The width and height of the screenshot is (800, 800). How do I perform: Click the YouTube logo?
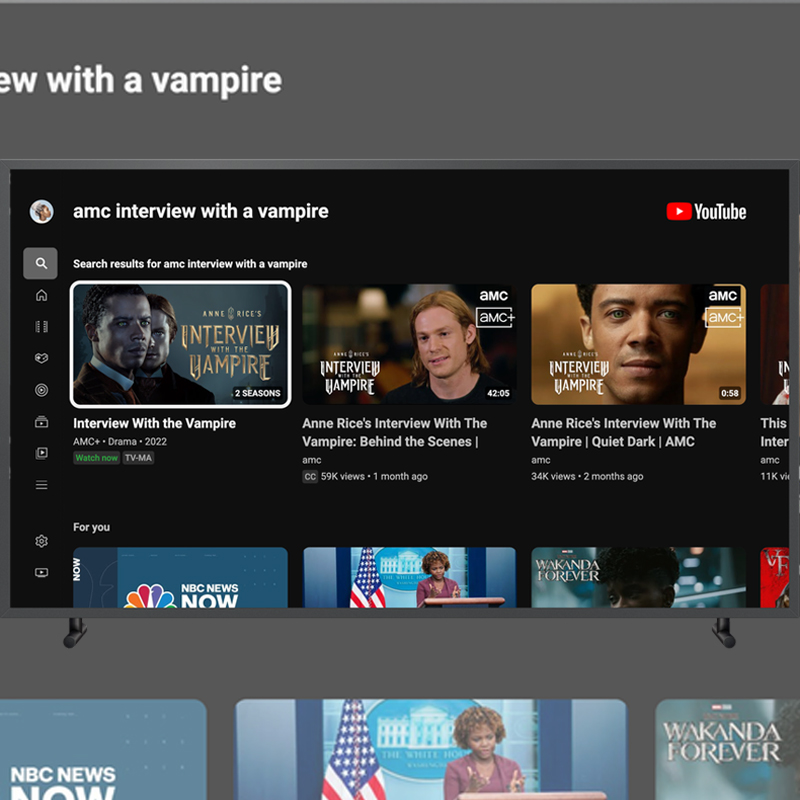(706, 212)
